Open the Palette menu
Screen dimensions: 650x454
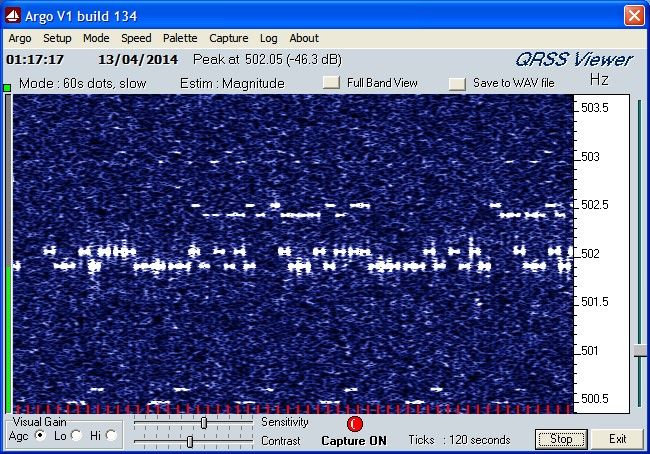(180, 38)
